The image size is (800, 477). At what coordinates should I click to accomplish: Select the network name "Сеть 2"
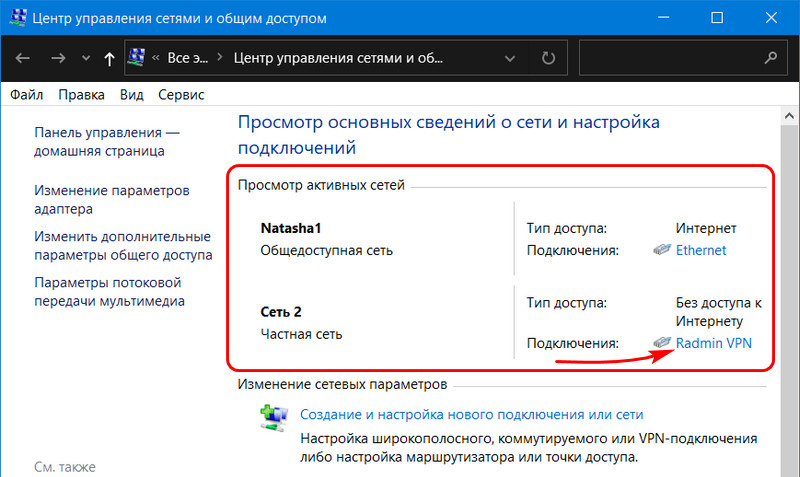(281, 312)
